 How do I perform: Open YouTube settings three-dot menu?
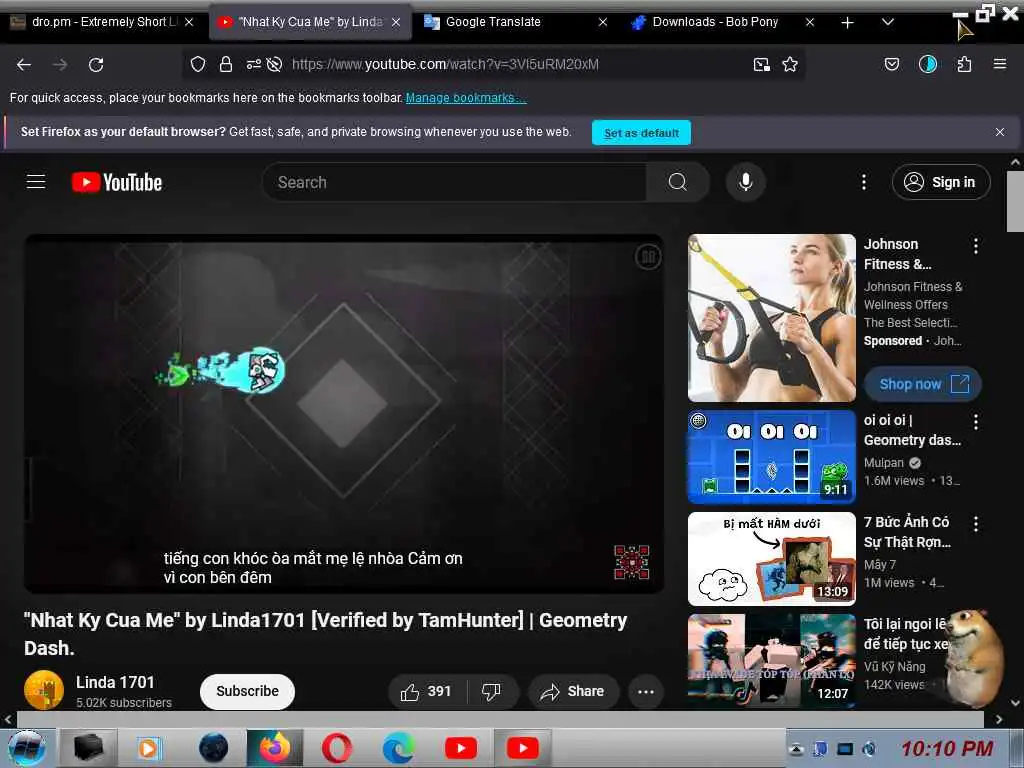click(x=864, y=182)
